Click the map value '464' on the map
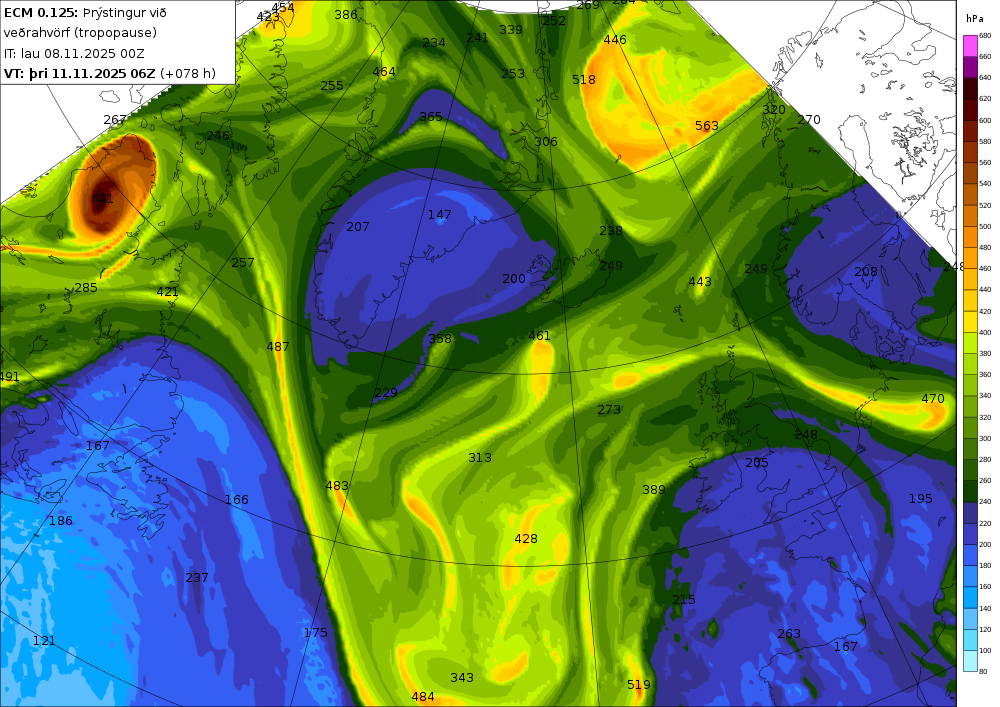The image size is (1000, 707). (x=384, y=72)
